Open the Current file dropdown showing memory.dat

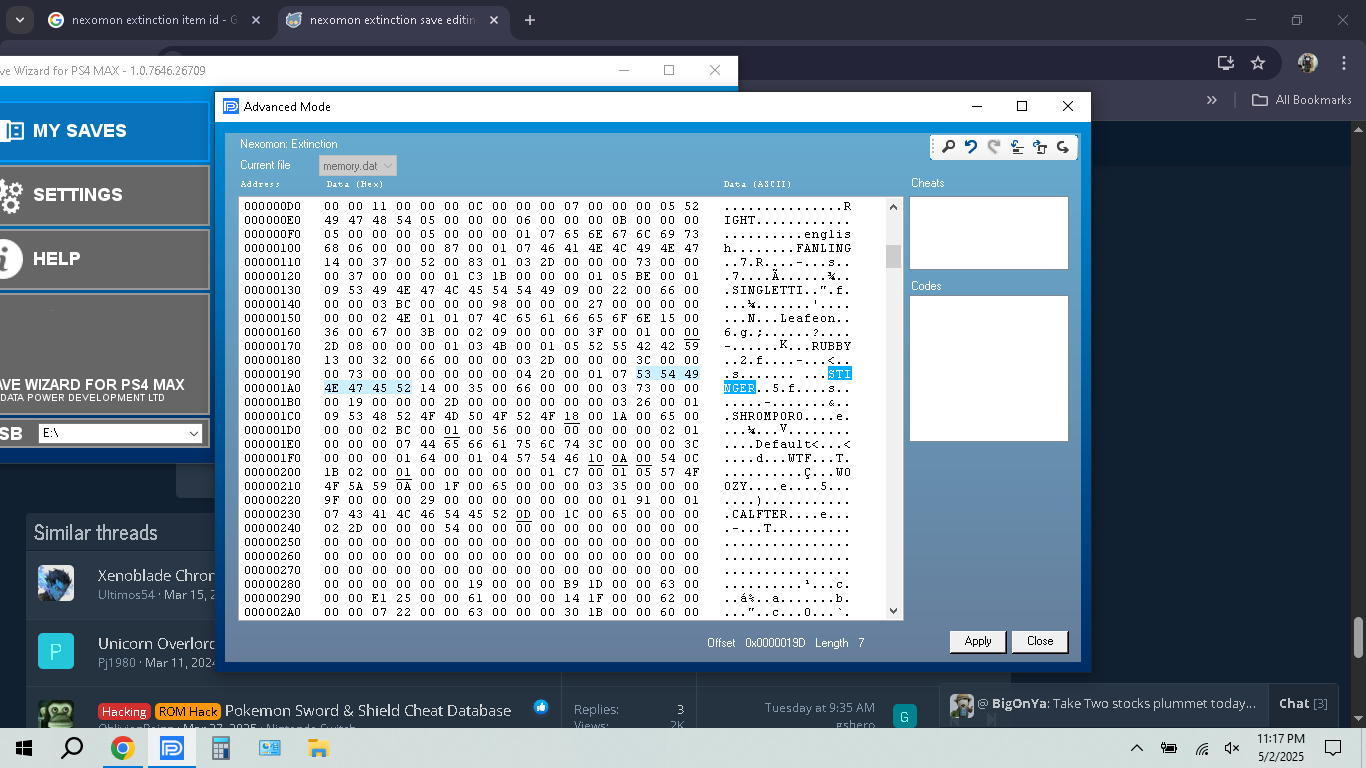pos(358,165)
